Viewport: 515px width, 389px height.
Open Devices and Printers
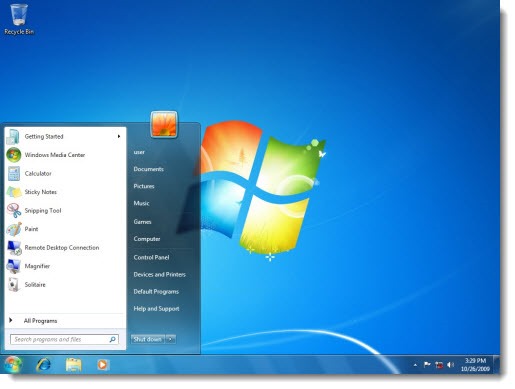pyautogui.click(x=159, y=274)
